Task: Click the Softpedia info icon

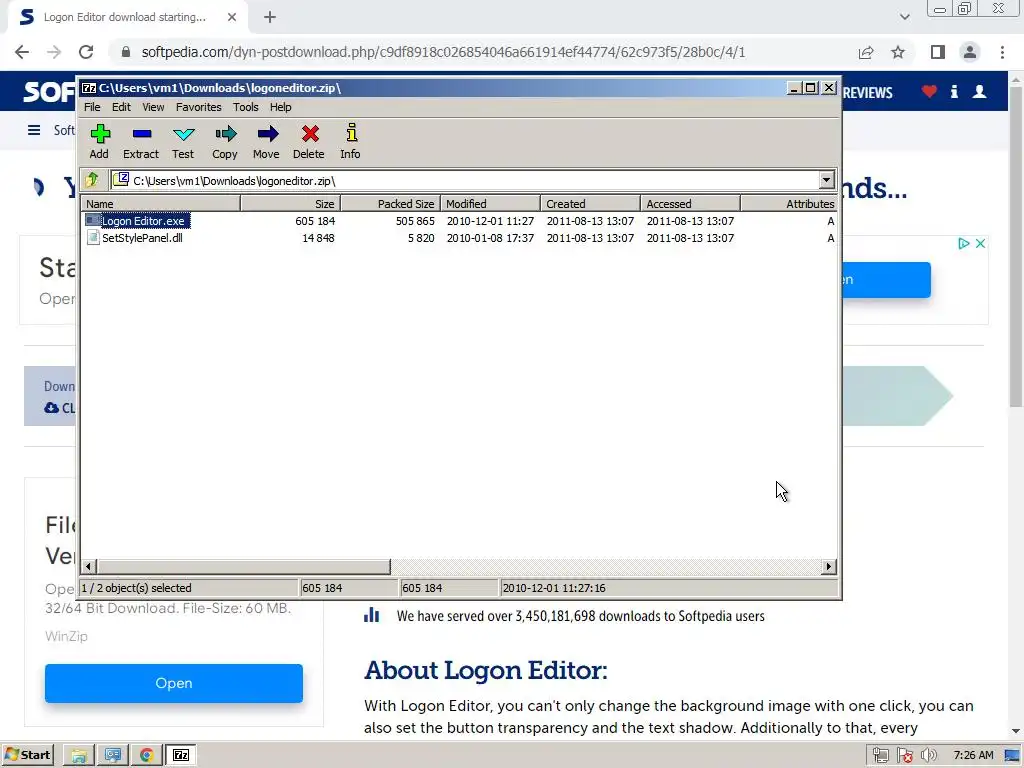Action: [954, 91]
